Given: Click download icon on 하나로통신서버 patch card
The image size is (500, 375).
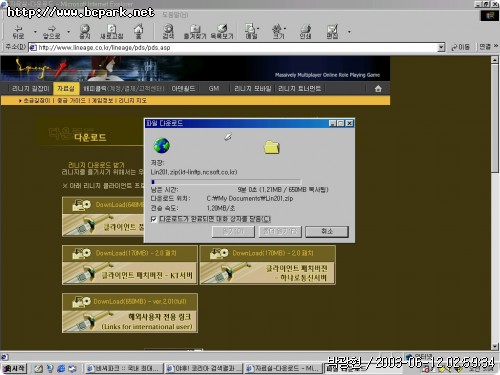Looking at the screenshot, I should point(219,253).
